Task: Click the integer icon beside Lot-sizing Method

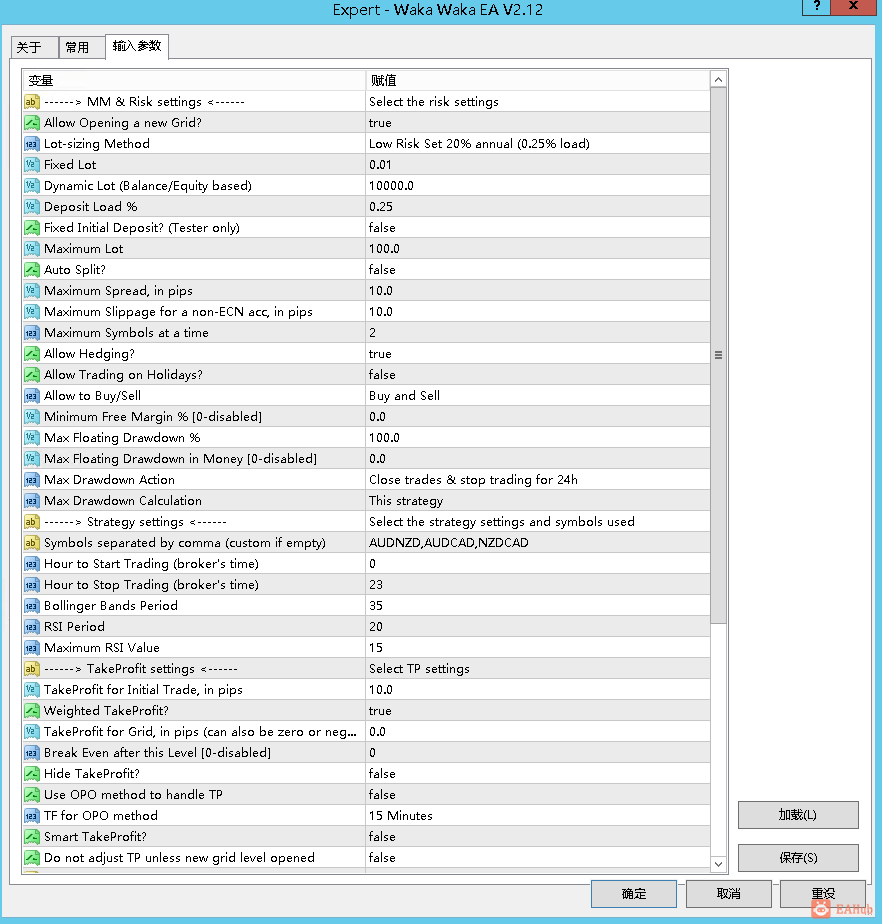Action: (x=32, y=144)
